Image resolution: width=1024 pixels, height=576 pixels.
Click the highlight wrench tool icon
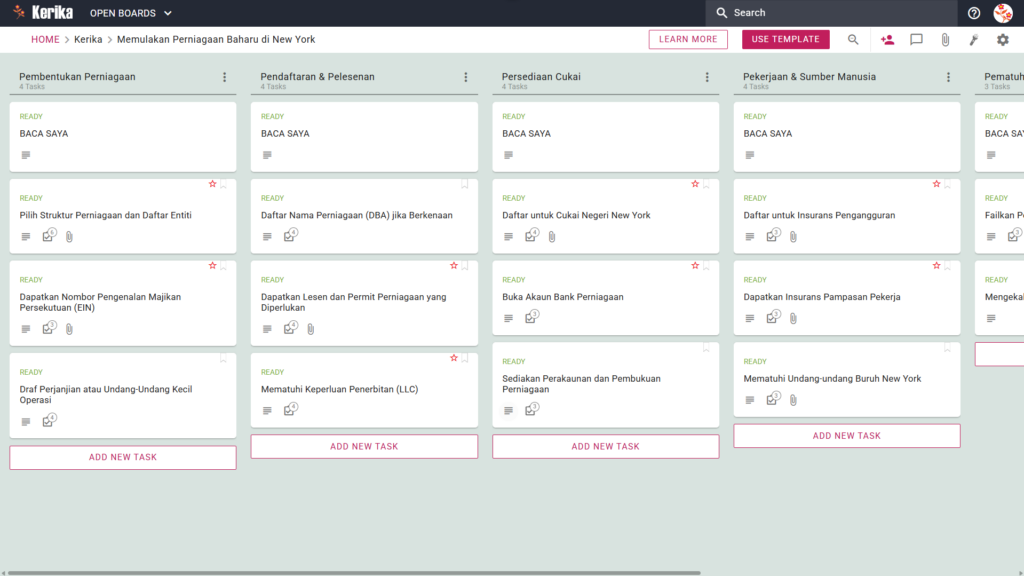974,40
